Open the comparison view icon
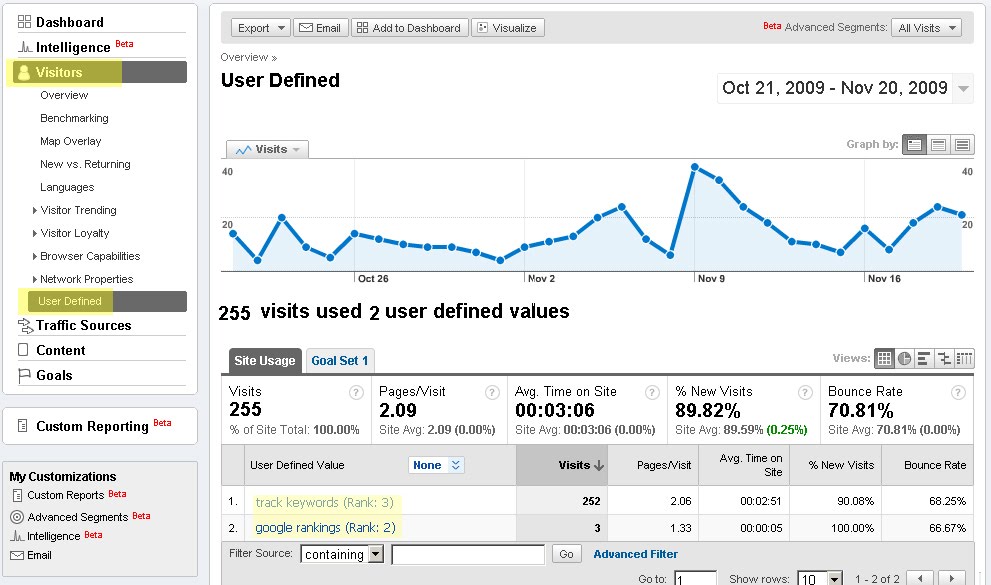Viewport: 991px width, 585px height. pyautogui.click(x=943, y=358)
